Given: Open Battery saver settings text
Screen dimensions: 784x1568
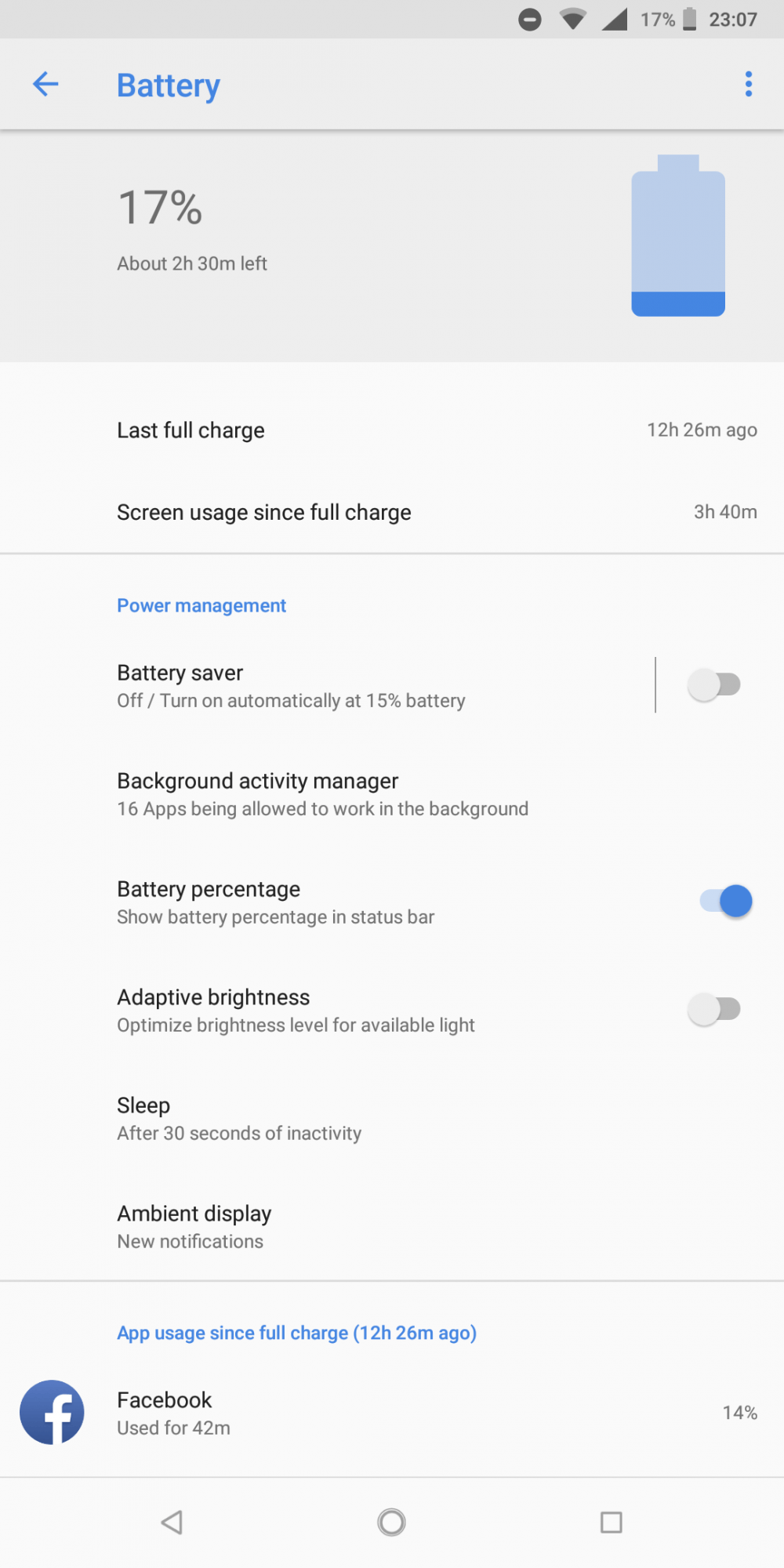Looking at the screenshot, I should click(291, 685).
